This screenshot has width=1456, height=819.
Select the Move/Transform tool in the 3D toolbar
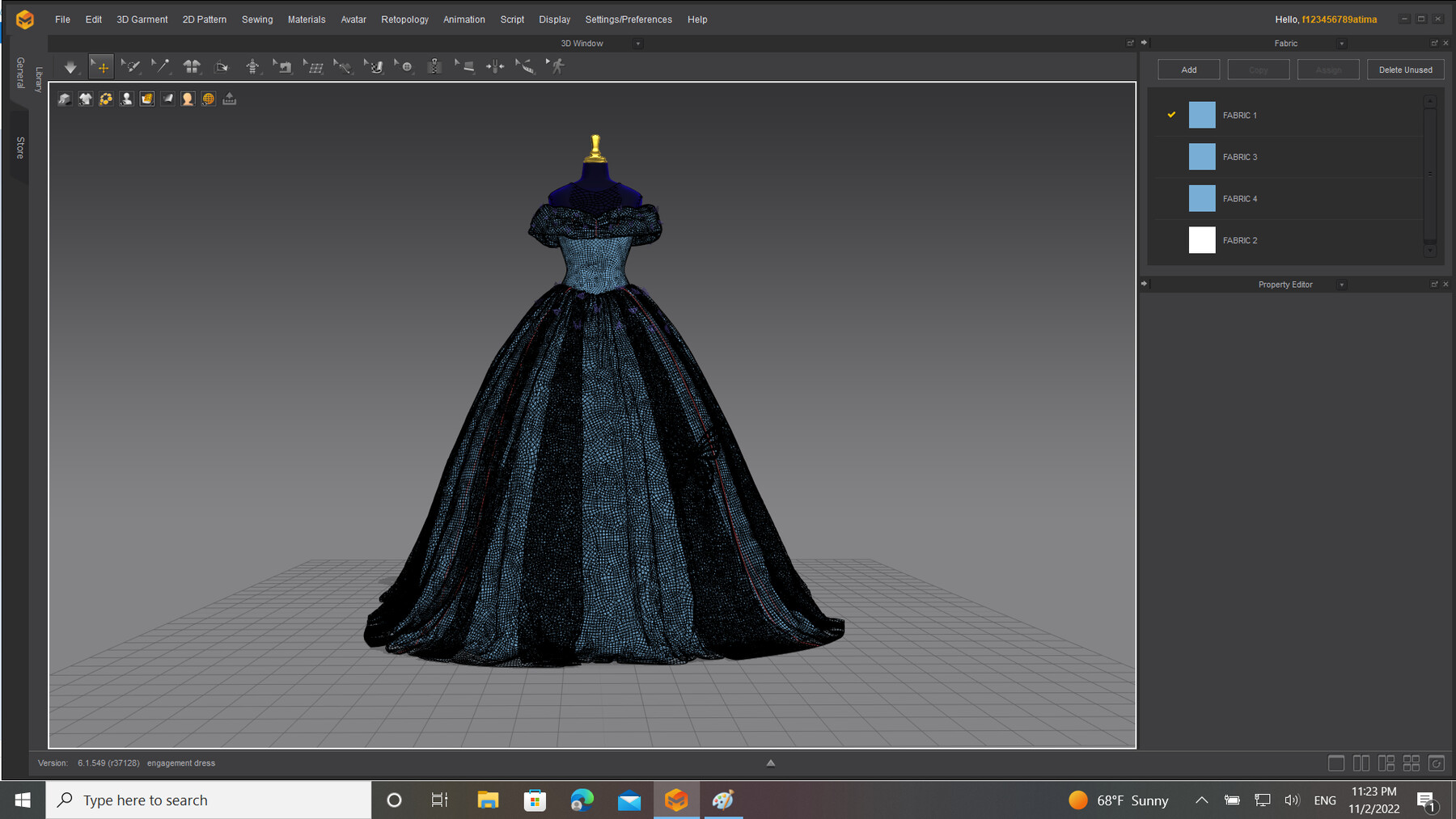coord(100,66)
